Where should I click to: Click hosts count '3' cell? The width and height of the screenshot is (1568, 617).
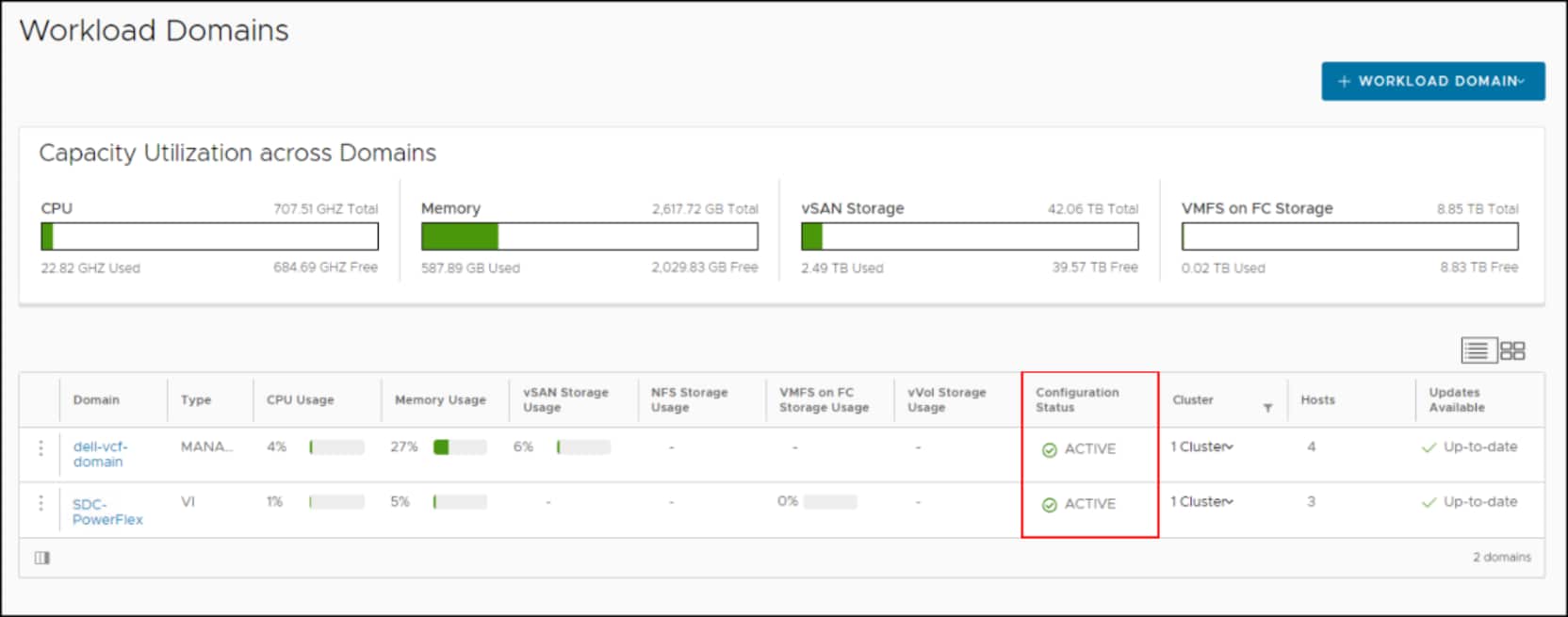pyautogui.click(x=1311, y=501)
